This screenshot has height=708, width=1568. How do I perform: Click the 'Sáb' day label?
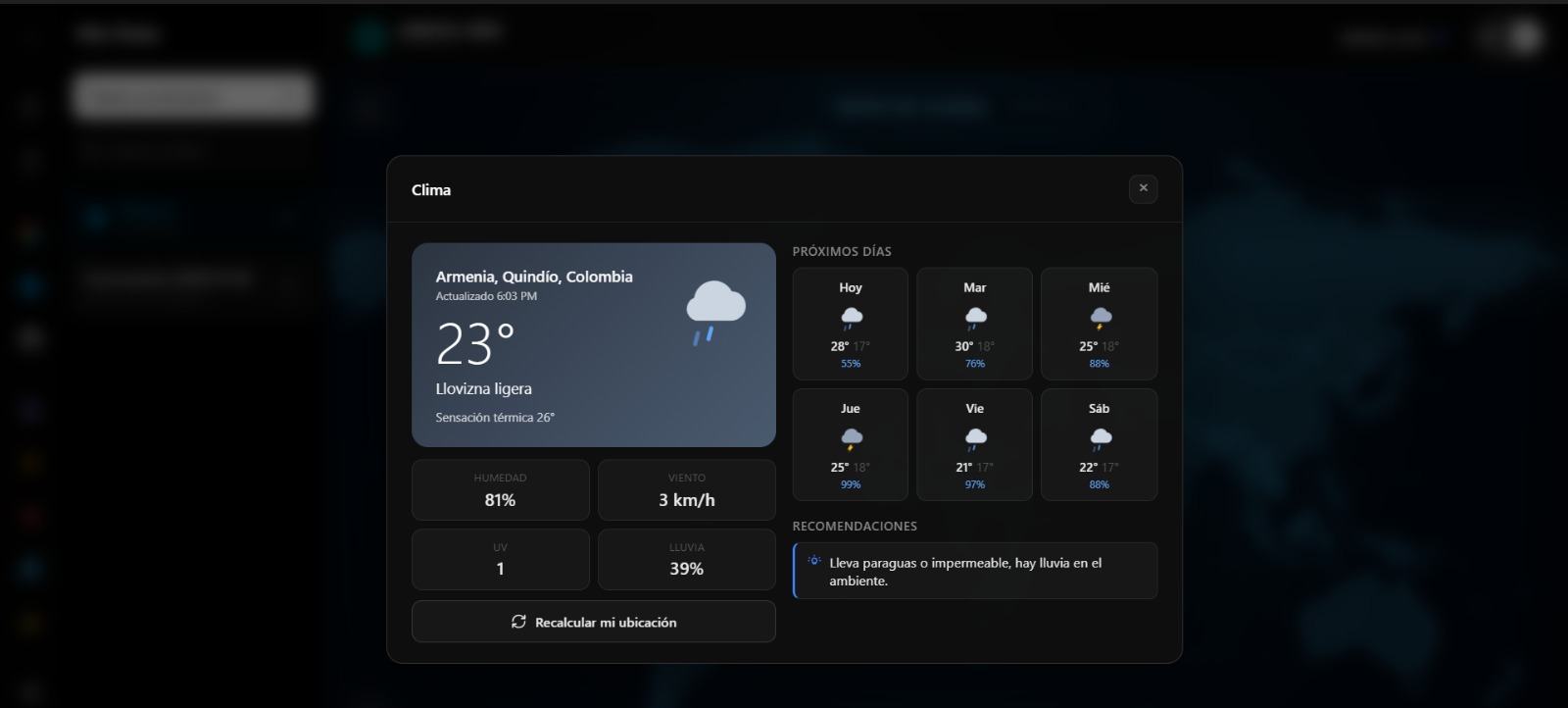pos(1100,408)
